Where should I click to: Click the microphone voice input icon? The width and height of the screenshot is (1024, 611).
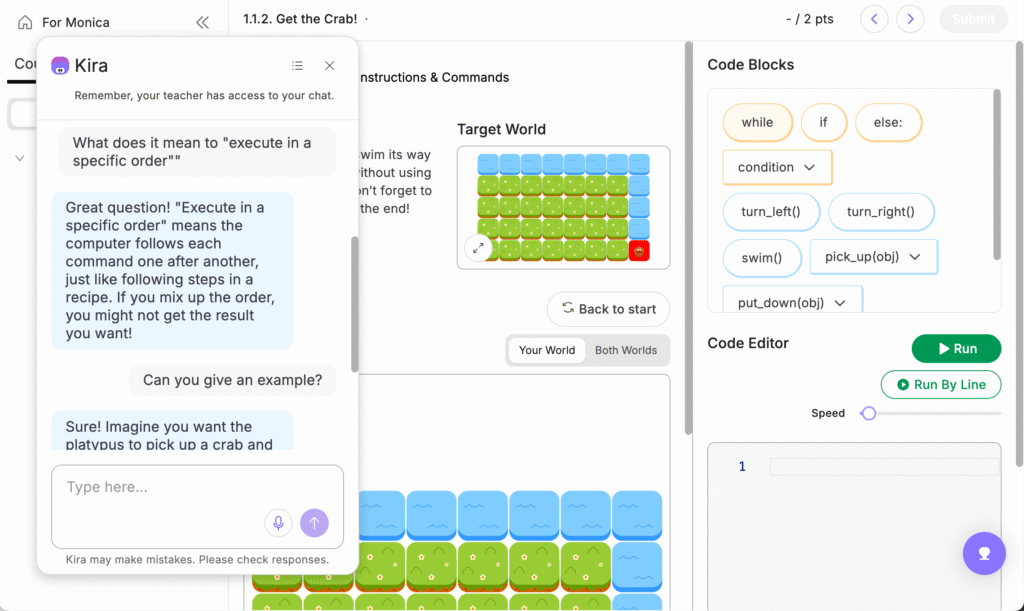278,522
